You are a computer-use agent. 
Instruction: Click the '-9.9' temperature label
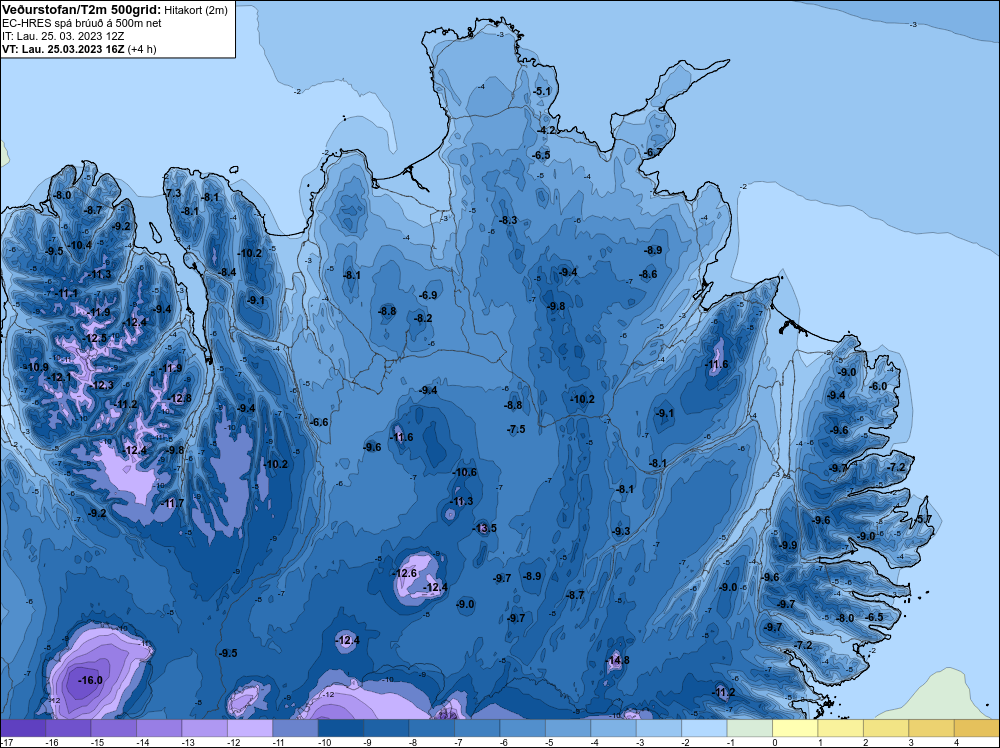[788, 545]
